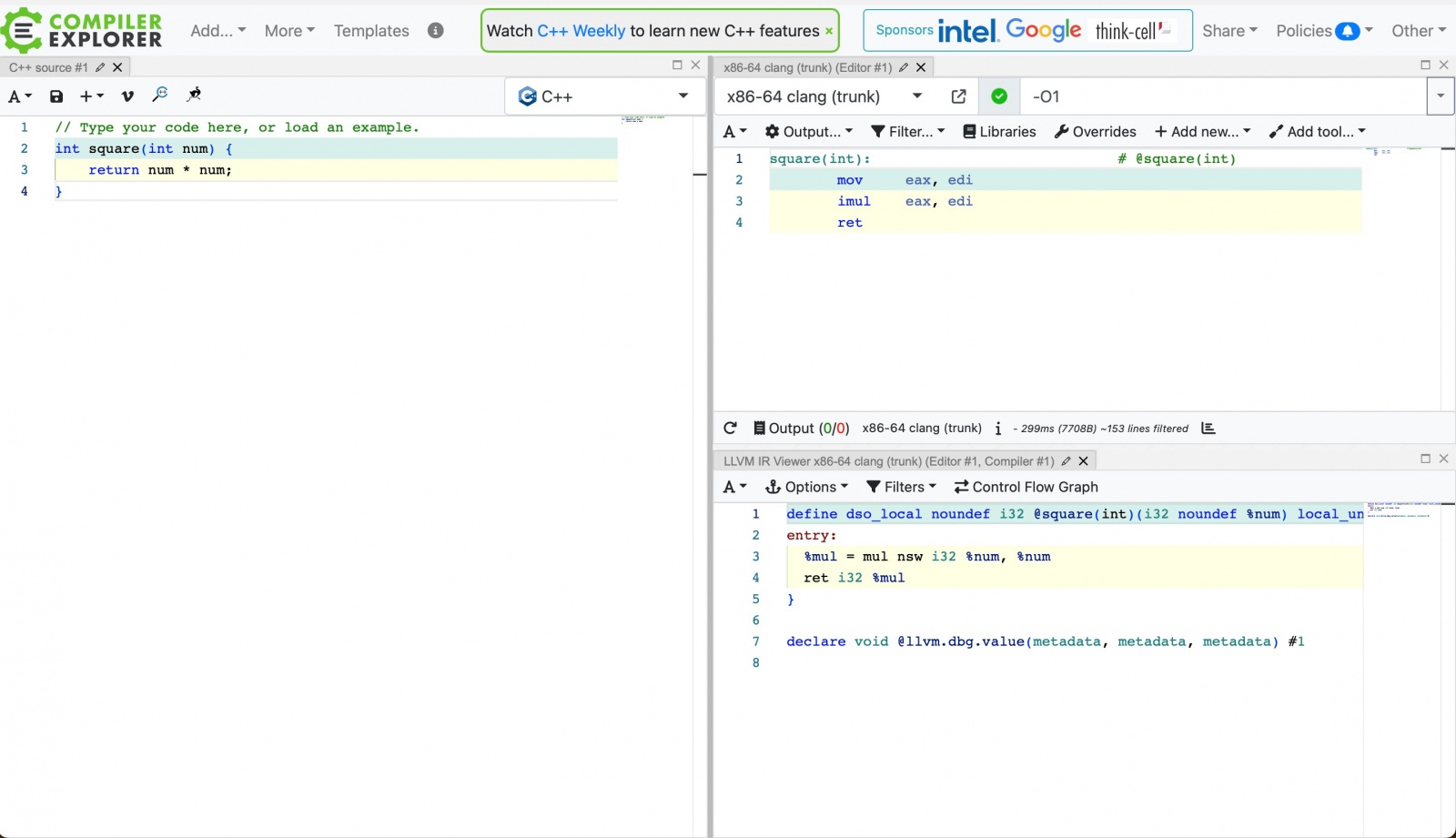Show compiler info 'i' icon in output bar
Image resolution: width=1456 pixels, height=838 pixels.
point(998,429)
